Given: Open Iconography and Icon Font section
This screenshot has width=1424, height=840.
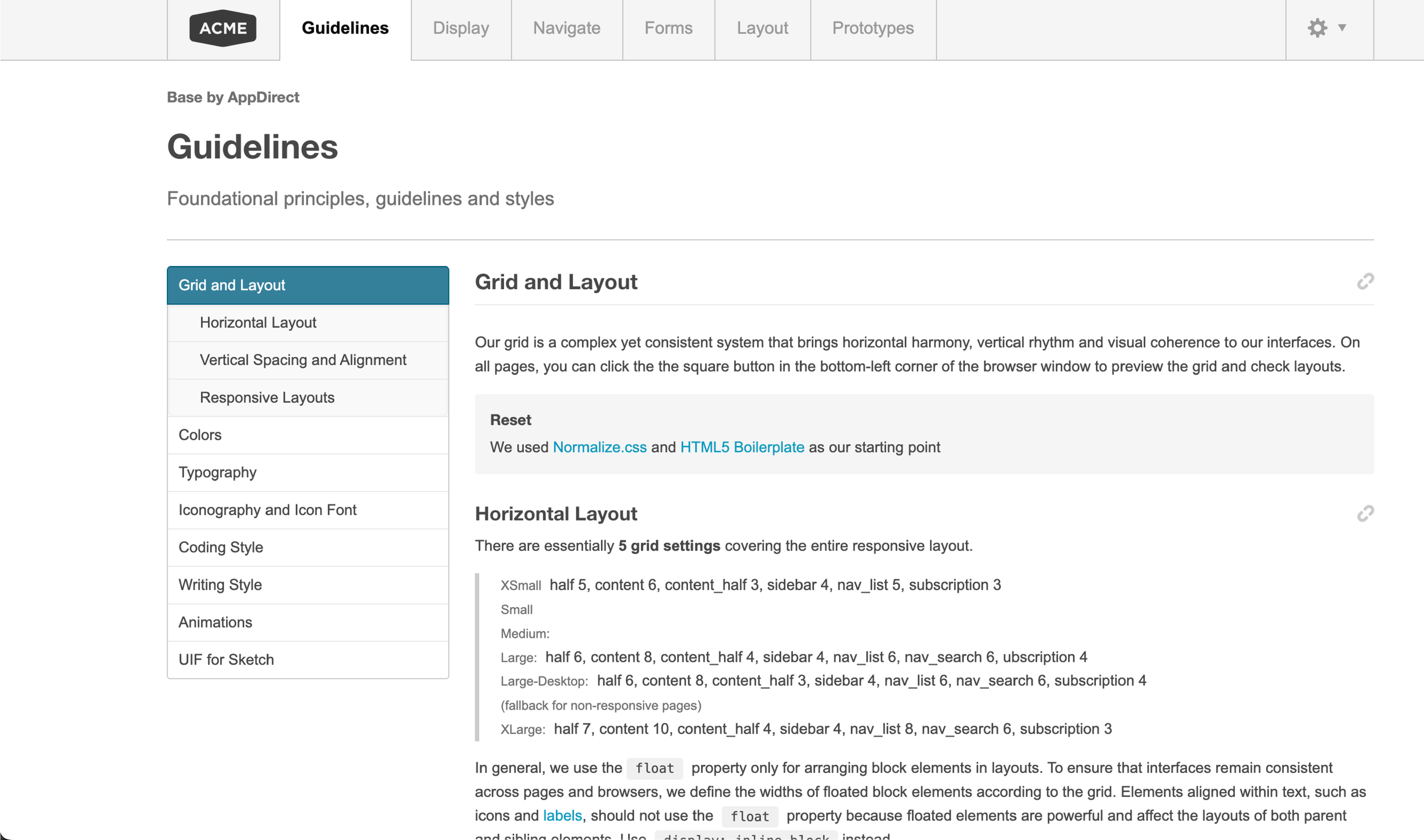Looking at the screenshot, I should coord(267,510).
